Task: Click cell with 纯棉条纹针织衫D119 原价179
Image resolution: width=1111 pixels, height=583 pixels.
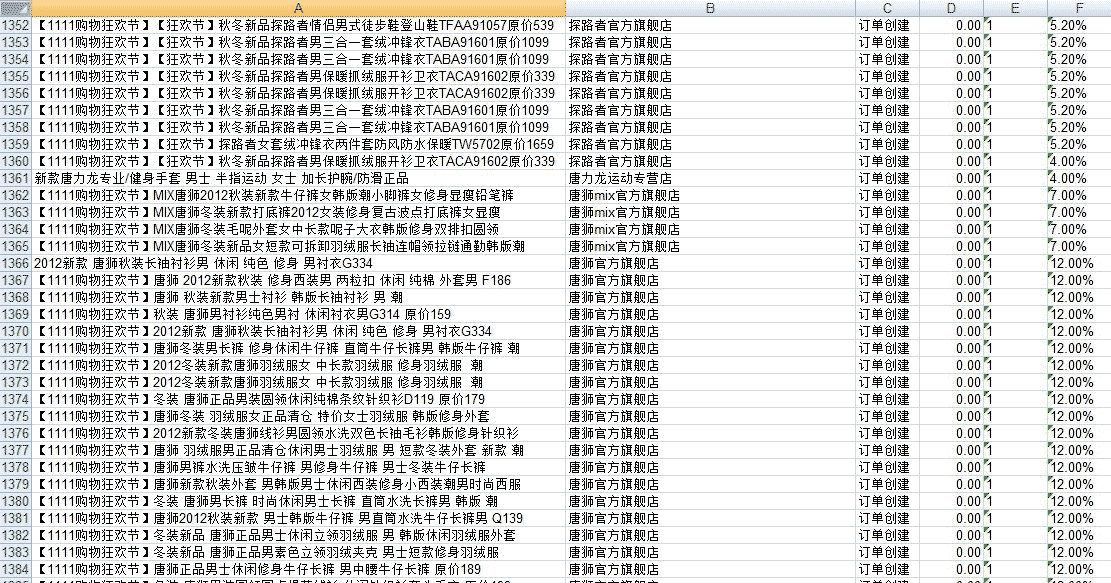Action: coord(298,400)
